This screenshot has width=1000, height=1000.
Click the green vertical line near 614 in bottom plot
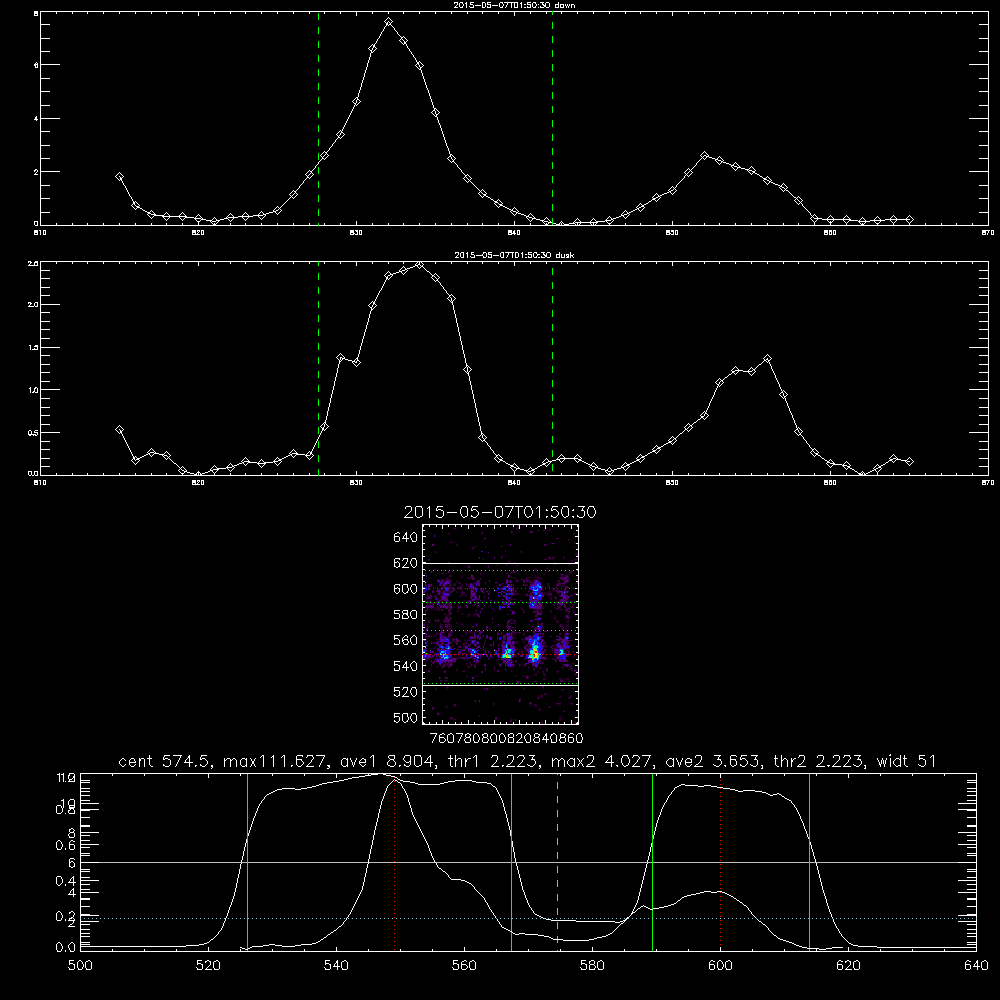click(x=809, y=861)
